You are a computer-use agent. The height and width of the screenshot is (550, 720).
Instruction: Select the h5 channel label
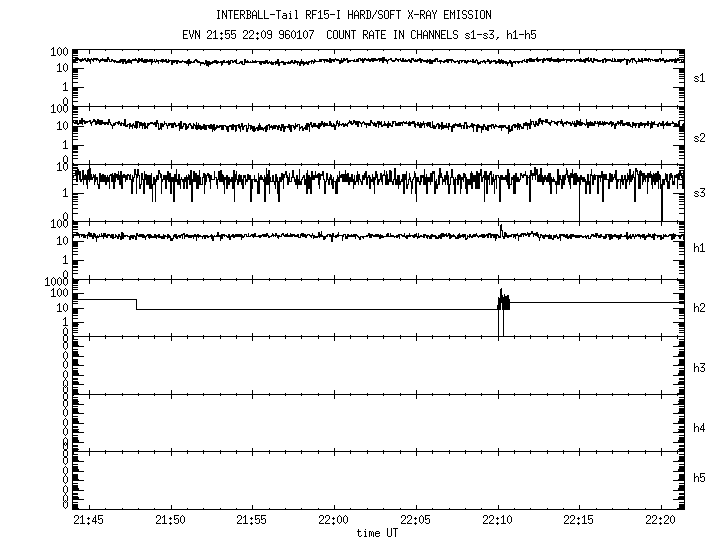(x=699, y=479)
